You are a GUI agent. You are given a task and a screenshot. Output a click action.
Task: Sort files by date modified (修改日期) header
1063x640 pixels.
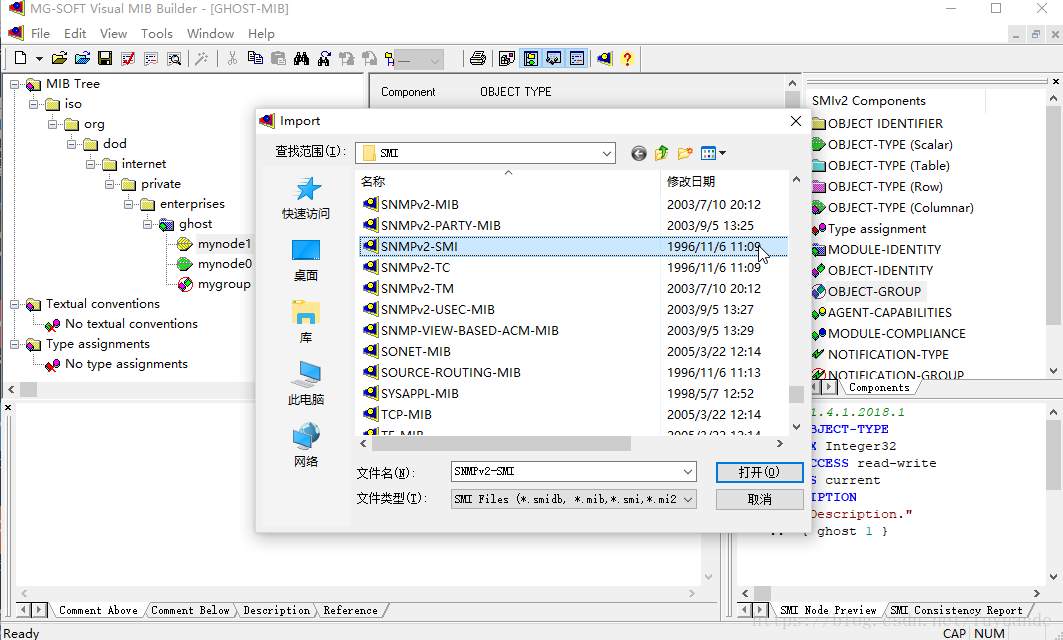point(724,181)
